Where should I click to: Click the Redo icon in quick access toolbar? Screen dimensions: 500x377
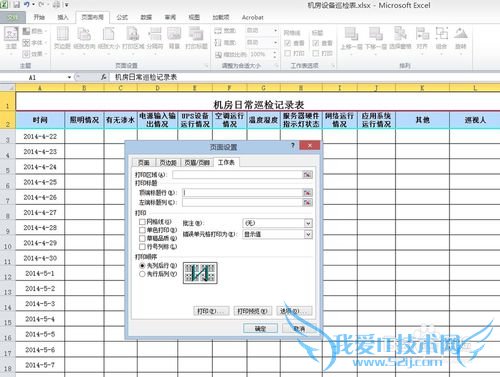coord(42,5)
